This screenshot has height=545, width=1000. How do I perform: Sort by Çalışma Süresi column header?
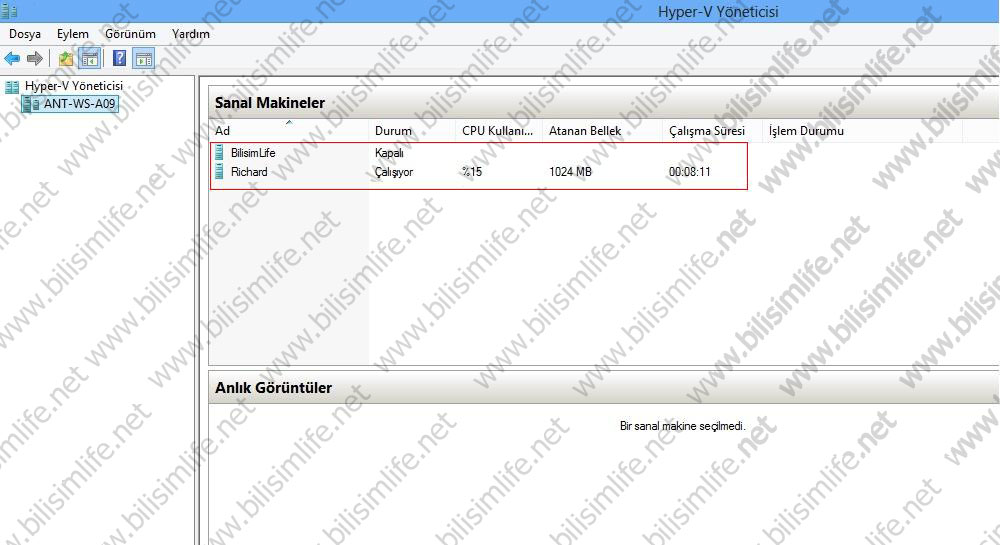708,131
